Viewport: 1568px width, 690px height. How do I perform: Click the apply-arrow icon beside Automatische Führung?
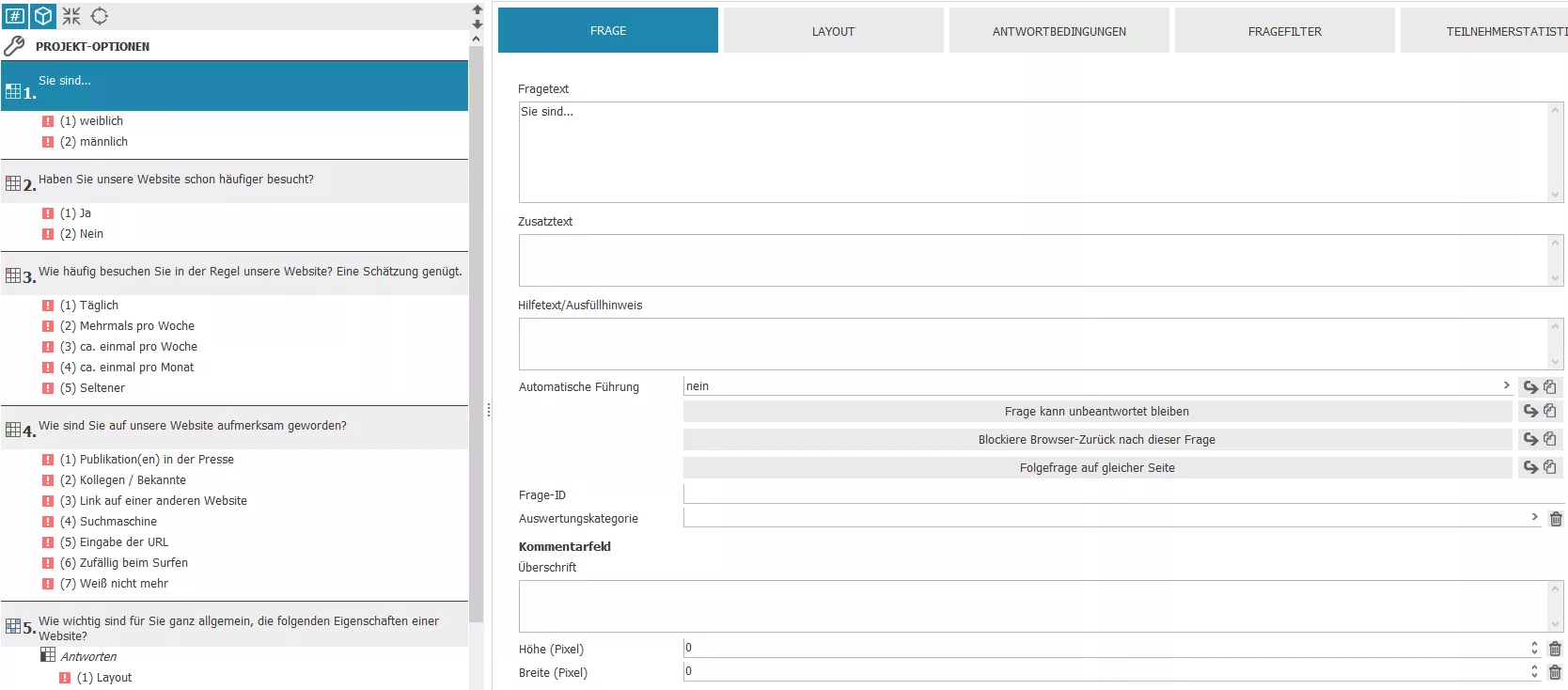pos(1530,387)
